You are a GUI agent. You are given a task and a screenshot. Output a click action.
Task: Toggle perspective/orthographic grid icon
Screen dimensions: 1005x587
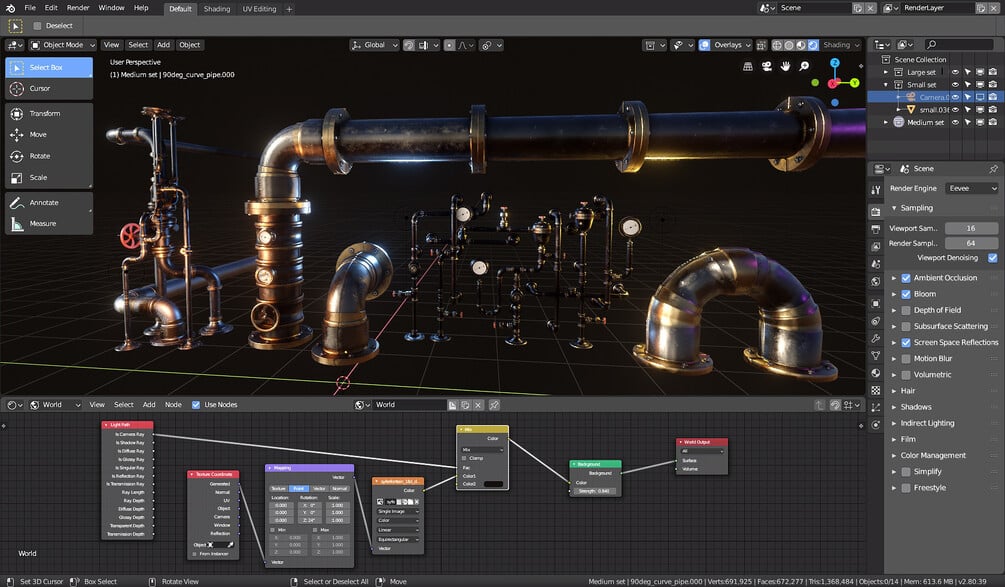[747, 66]
